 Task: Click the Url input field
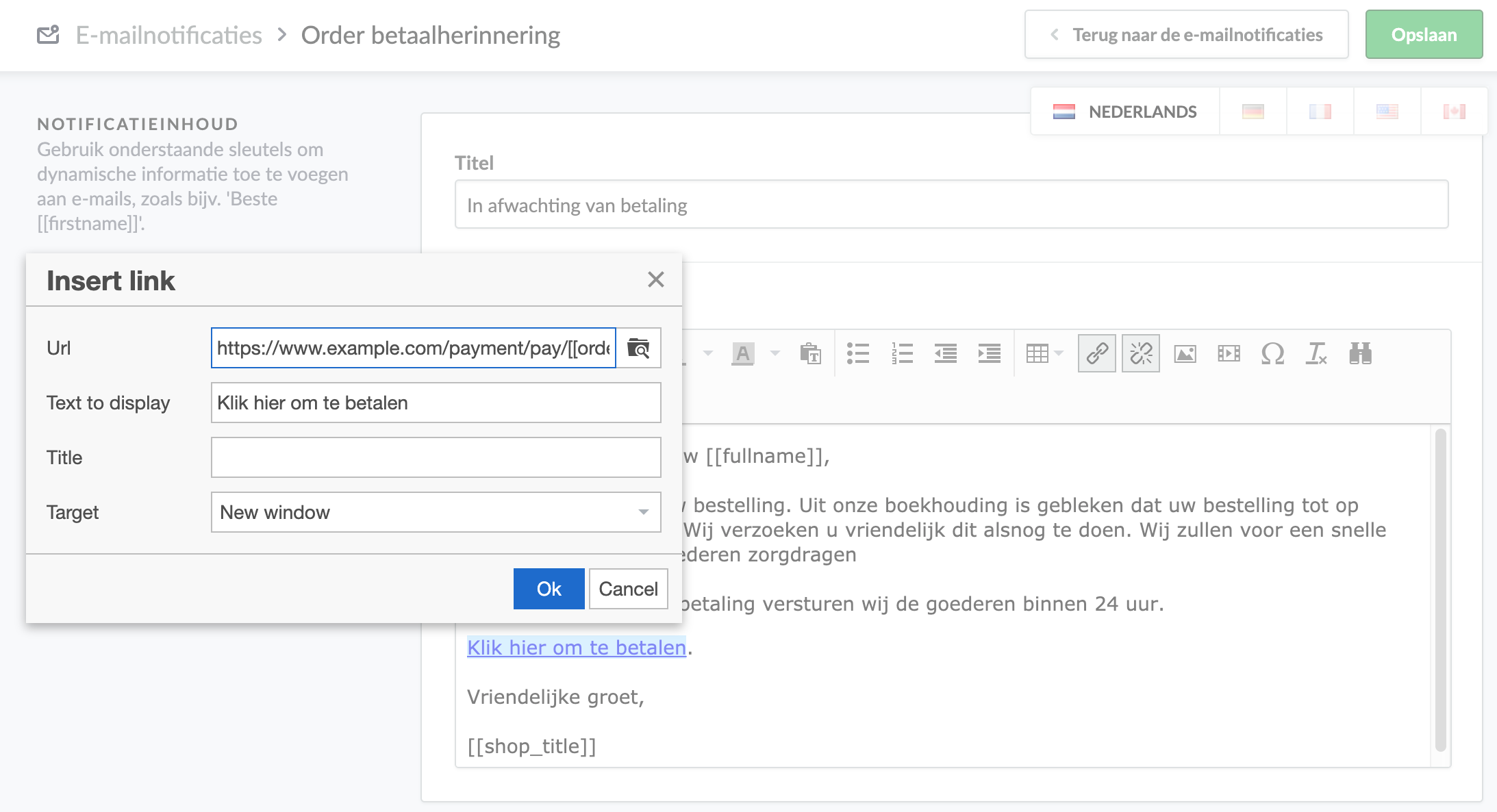pos(414,348)
